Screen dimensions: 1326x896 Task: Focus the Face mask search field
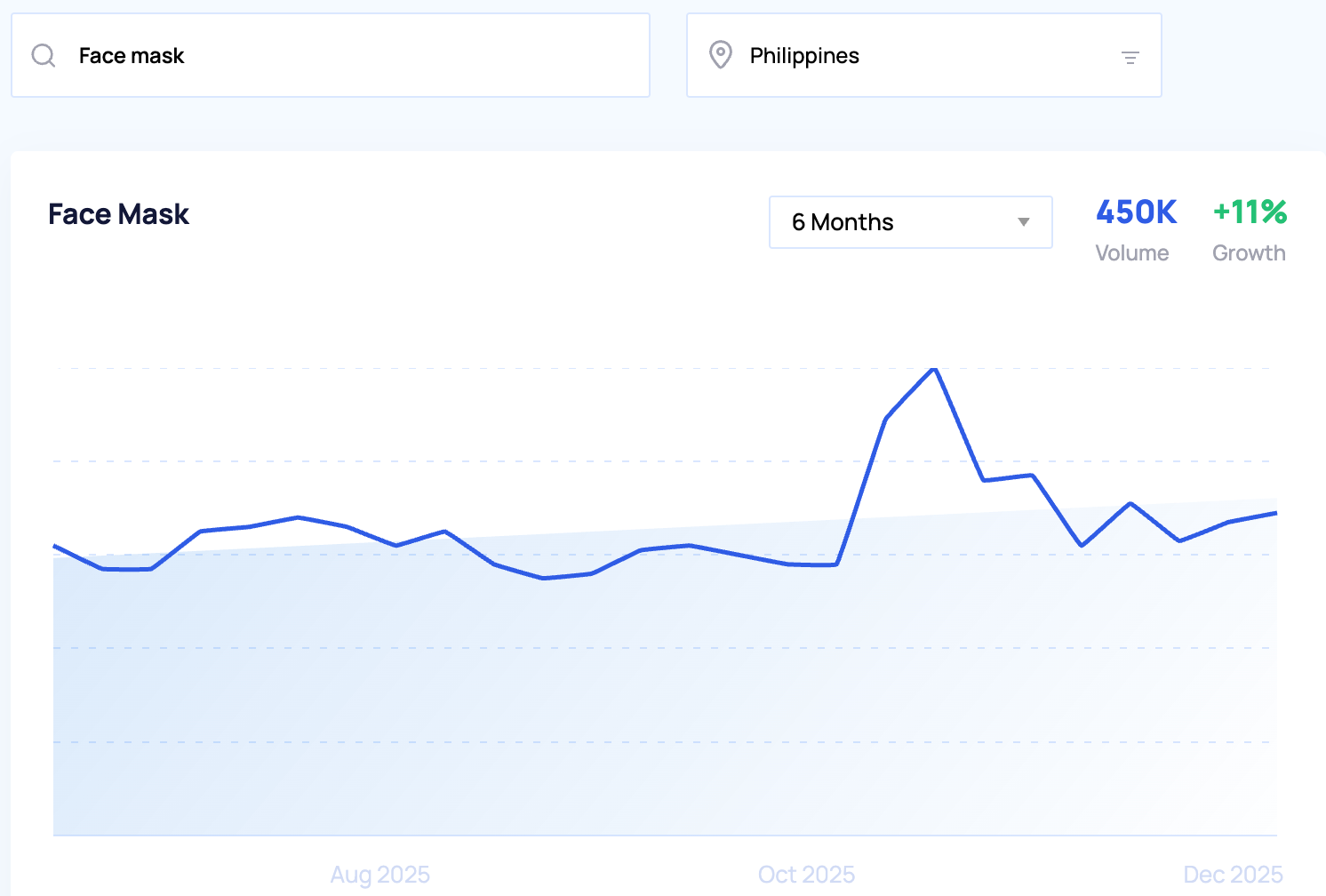tap(355, 56)
